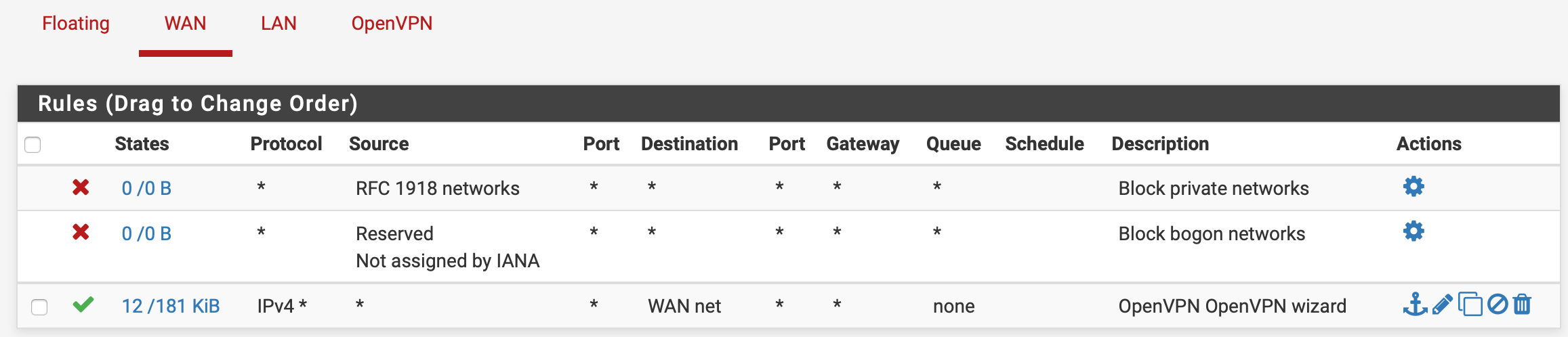
Task: Open states link 12 /181 KiB
Action: click(x=171, y=307)
